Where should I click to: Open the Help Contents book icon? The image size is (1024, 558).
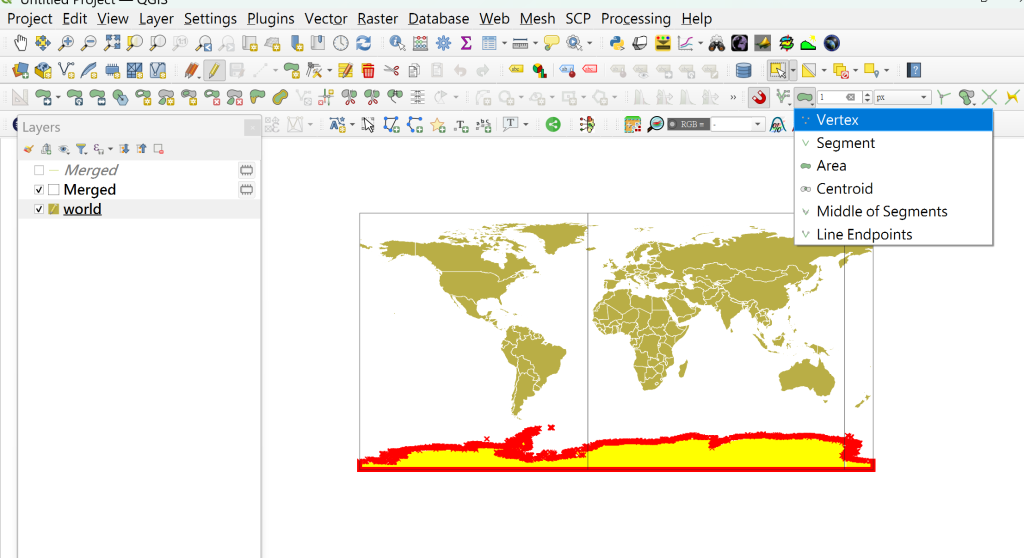pos(914,70)
